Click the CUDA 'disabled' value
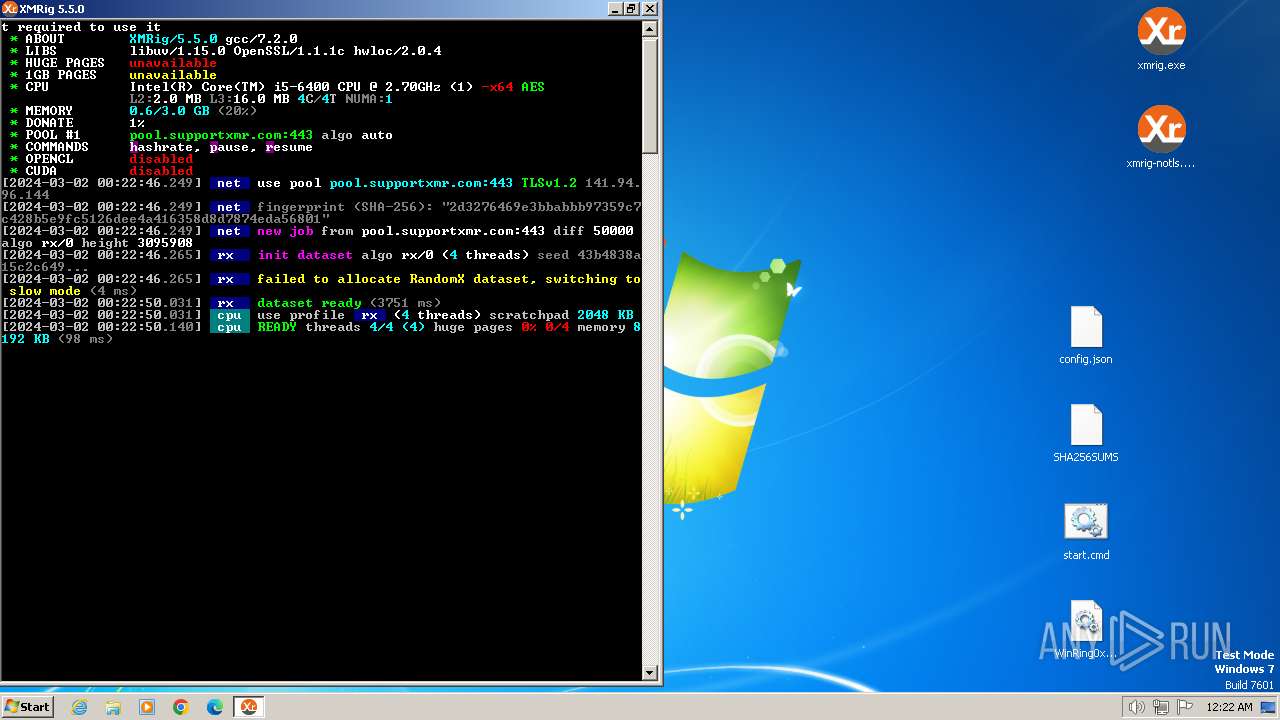This screenshot has width=1280, height=720. [x=161, y=171]
